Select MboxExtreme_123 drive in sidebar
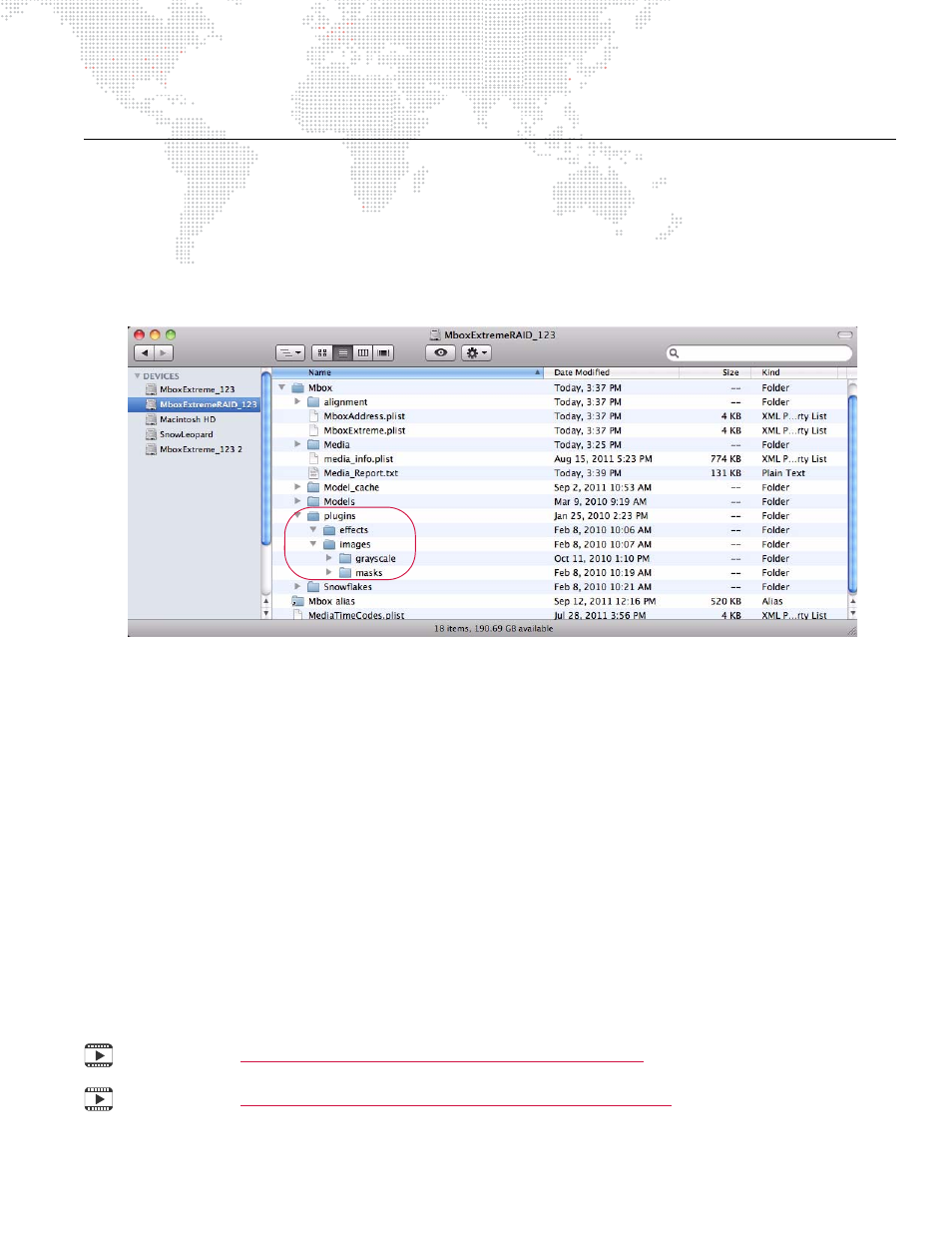This screenshot has height=1233, width=952. [x=196, y=389]
